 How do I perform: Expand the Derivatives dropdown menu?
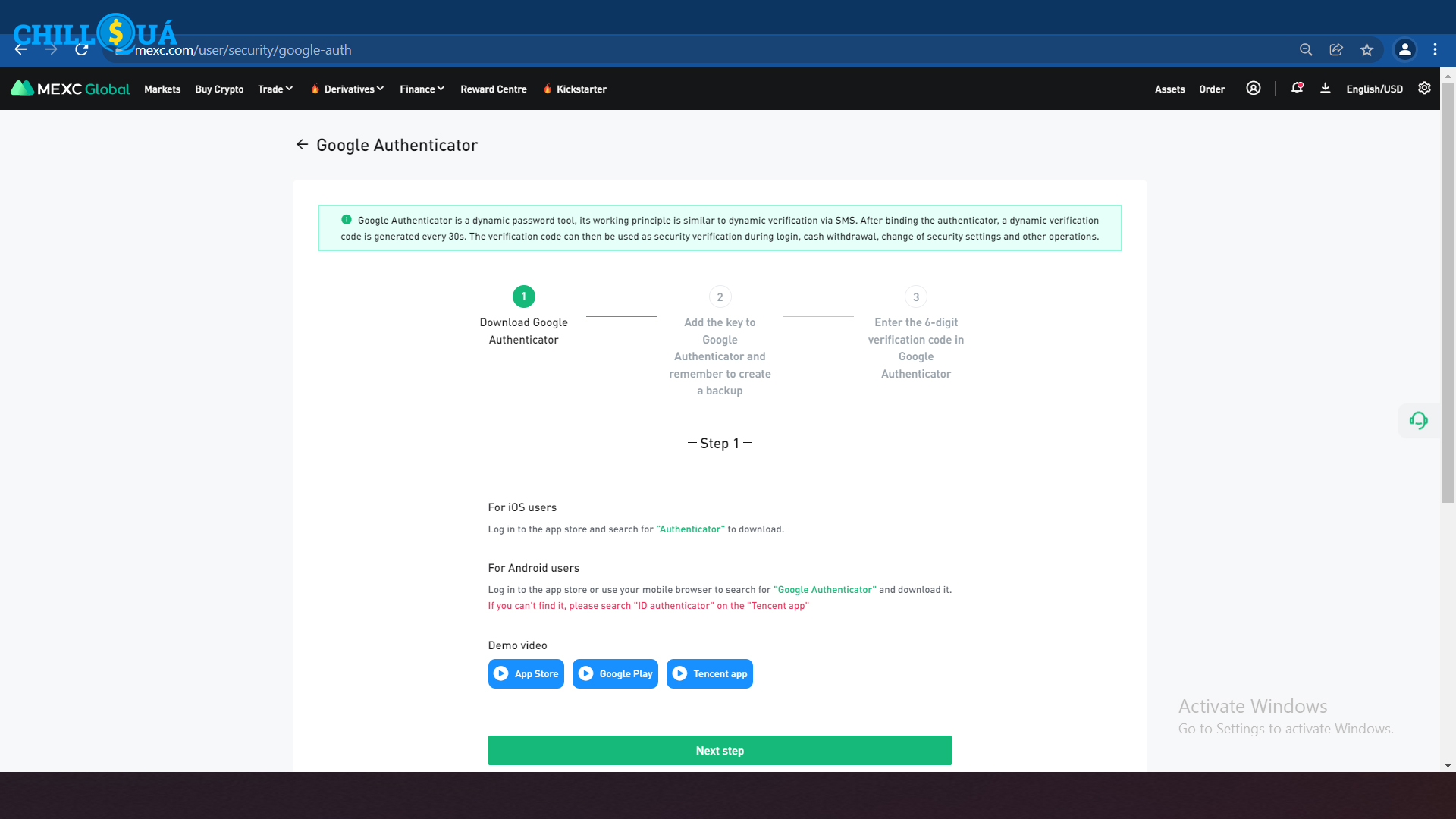pyautogui.click(x=353, y=89)
